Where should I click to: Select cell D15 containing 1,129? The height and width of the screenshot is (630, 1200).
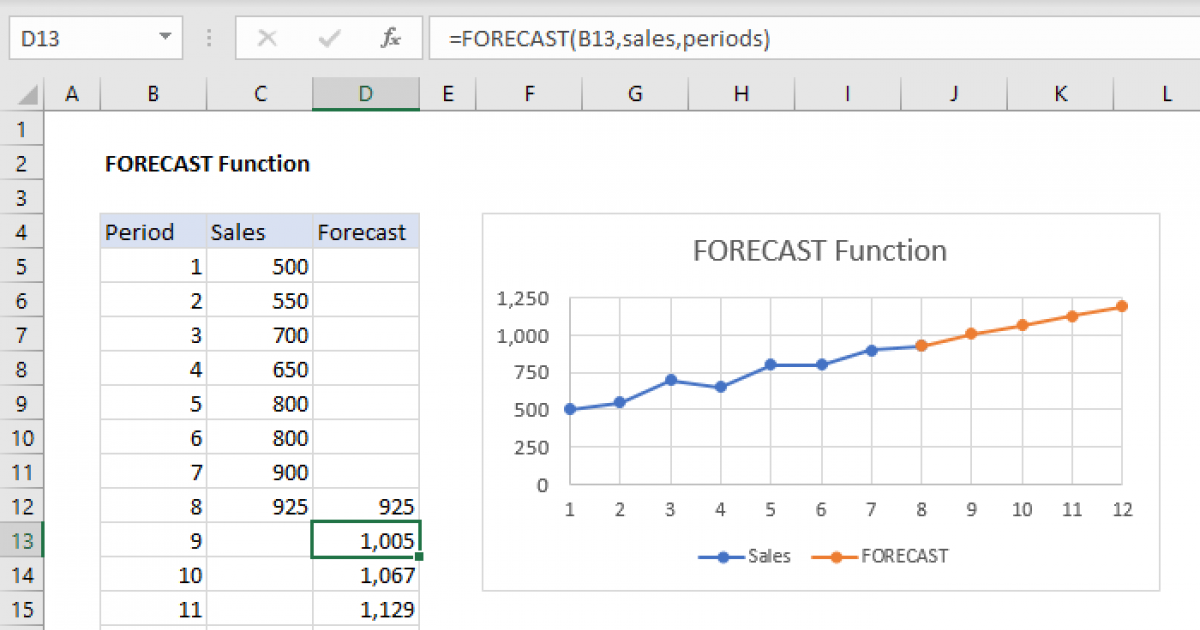click(365, 608)
